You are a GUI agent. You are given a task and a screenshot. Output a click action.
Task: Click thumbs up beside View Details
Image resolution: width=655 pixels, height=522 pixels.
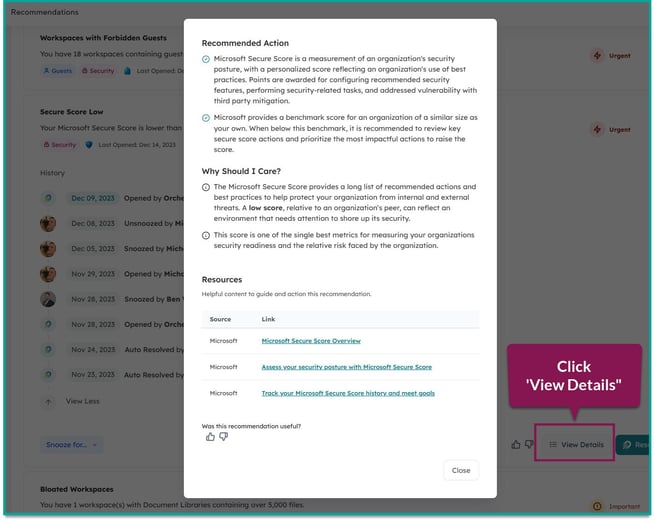point(515,444)
